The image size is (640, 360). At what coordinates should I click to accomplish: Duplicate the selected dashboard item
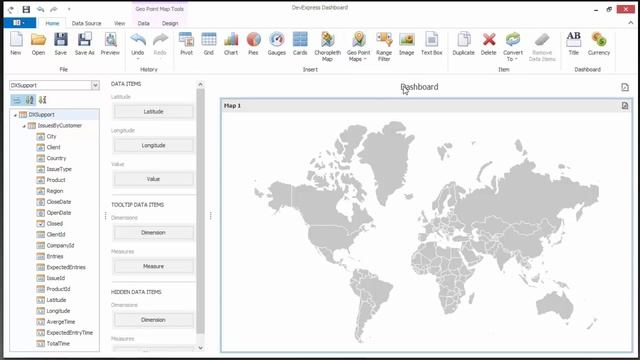click(x=464, y=43)
